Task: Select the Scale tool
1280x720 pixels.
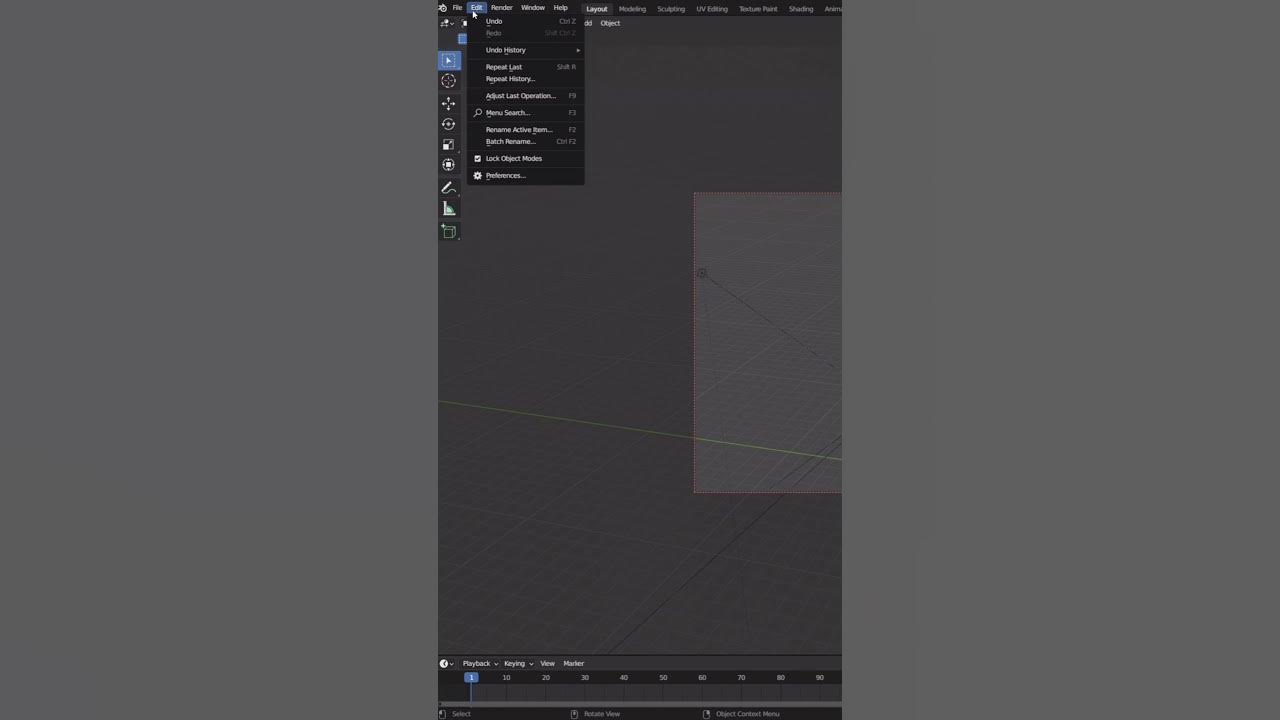Action: click(449, 145)
